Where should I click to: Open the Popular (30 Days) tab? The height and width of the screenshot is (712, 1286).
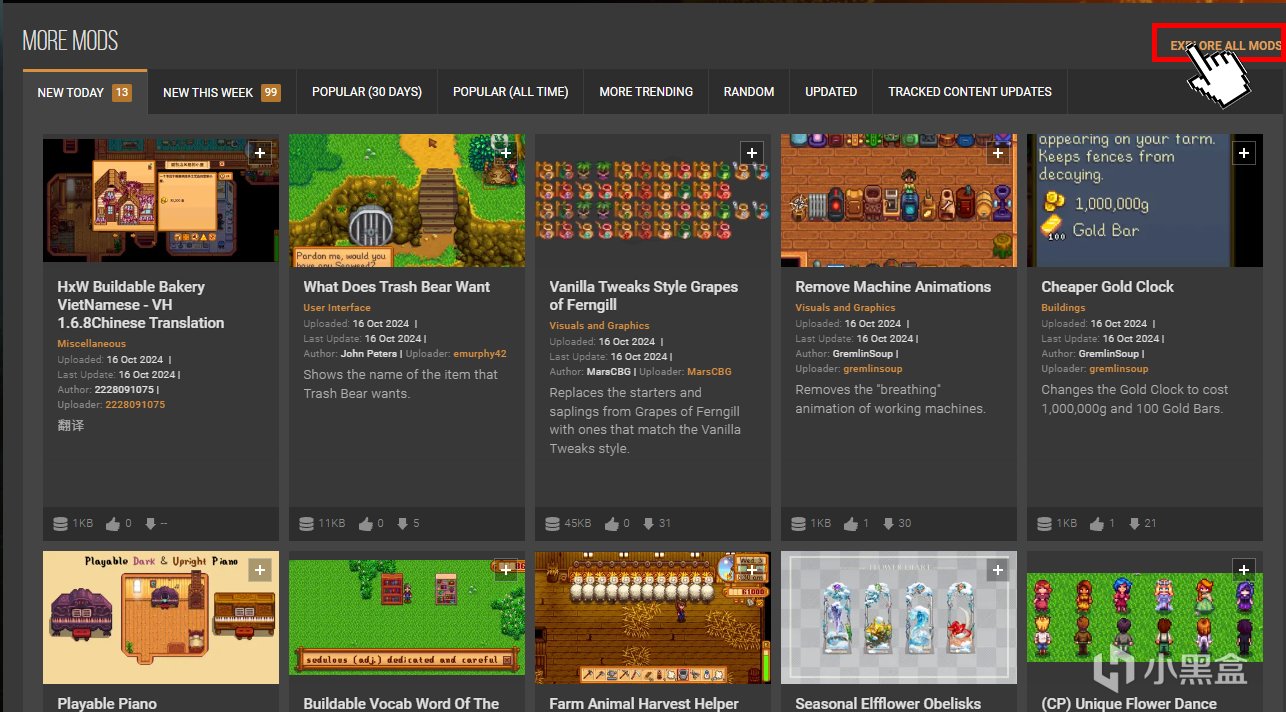[367, 92]
